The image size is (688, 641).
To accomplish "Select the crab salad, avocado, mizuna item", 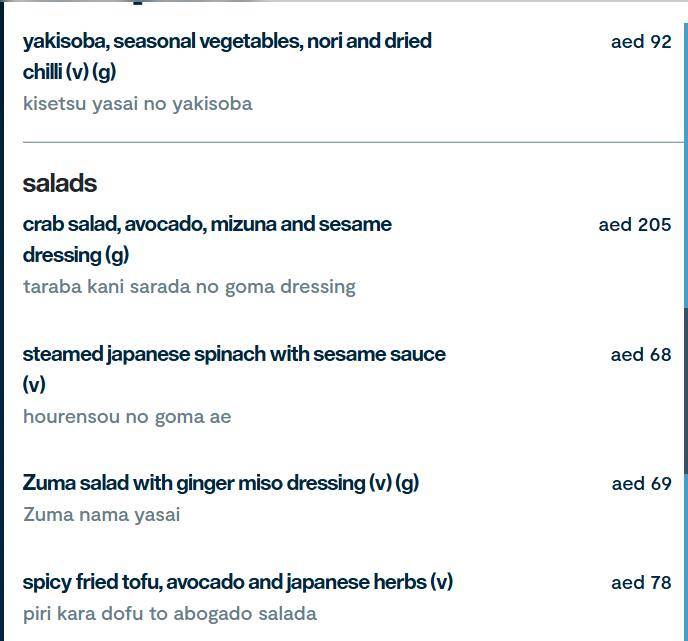I will click(x=207, y=224).
